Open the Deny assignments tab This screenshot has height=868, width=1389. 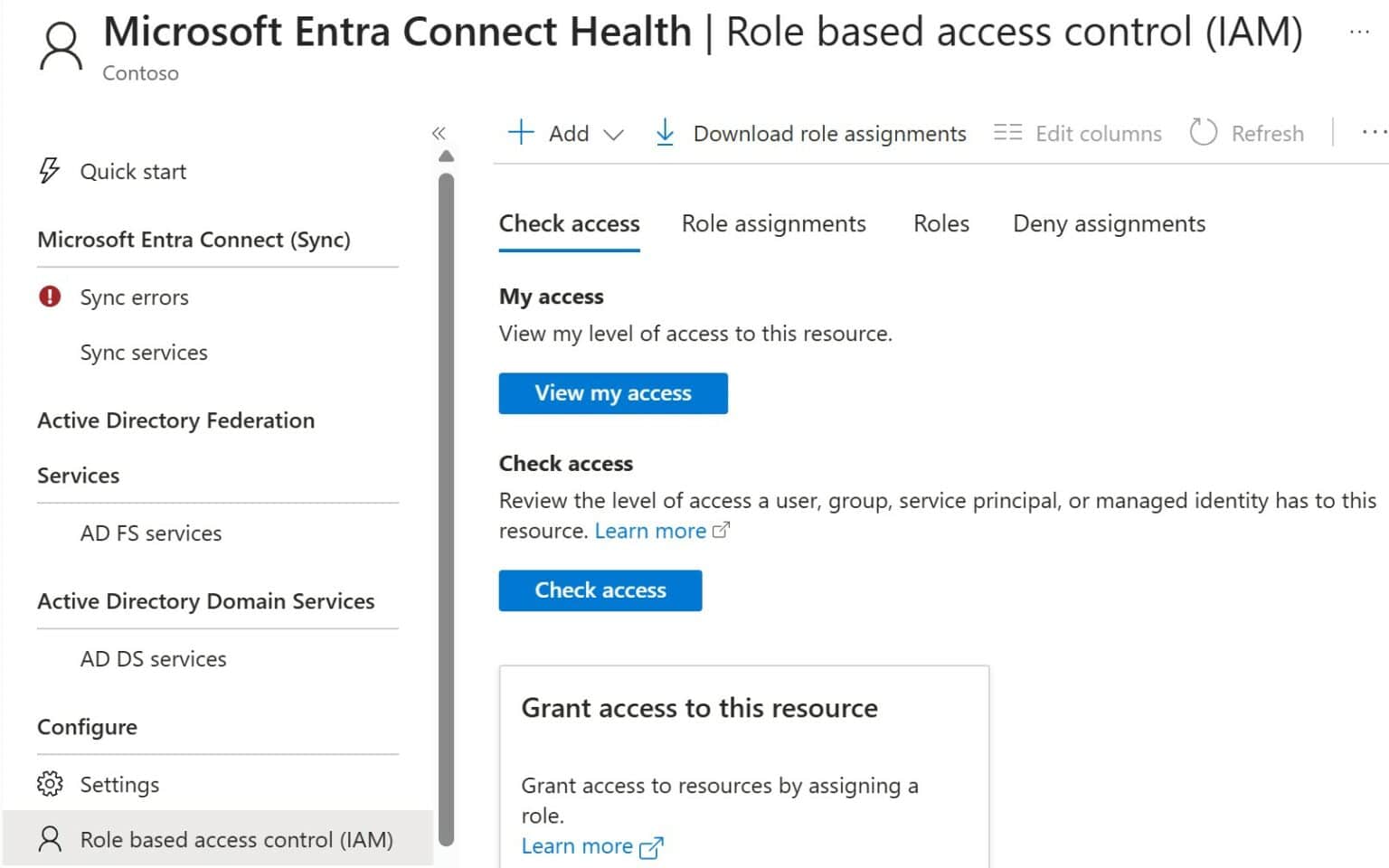pyautogui.click(x=1109, y=223)
